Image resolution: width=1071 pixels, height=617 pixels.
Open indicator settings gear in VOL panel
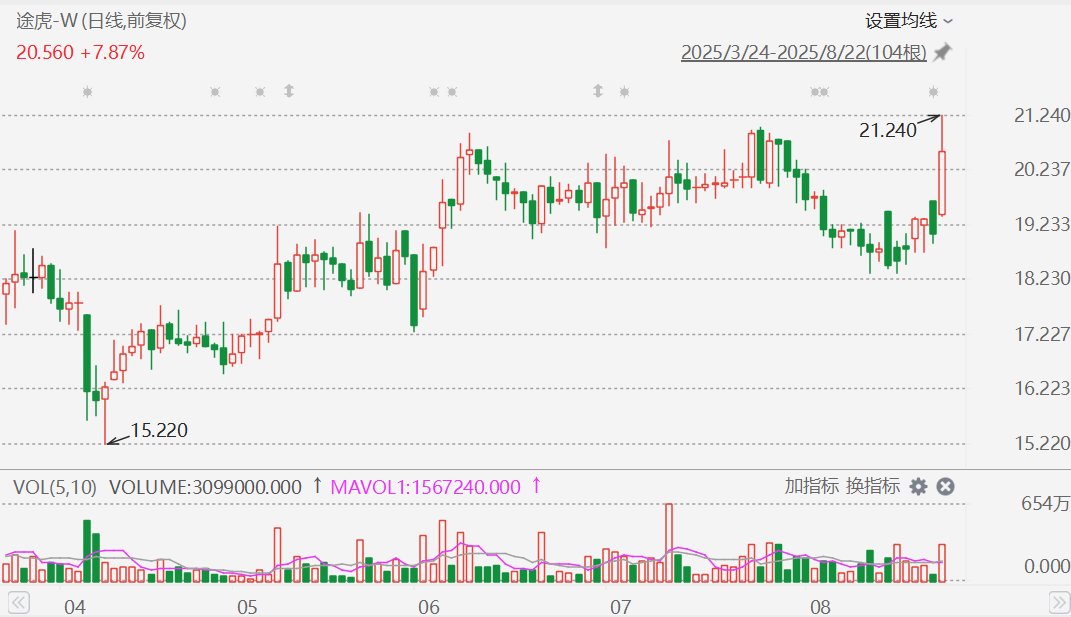tap(918, 486)
